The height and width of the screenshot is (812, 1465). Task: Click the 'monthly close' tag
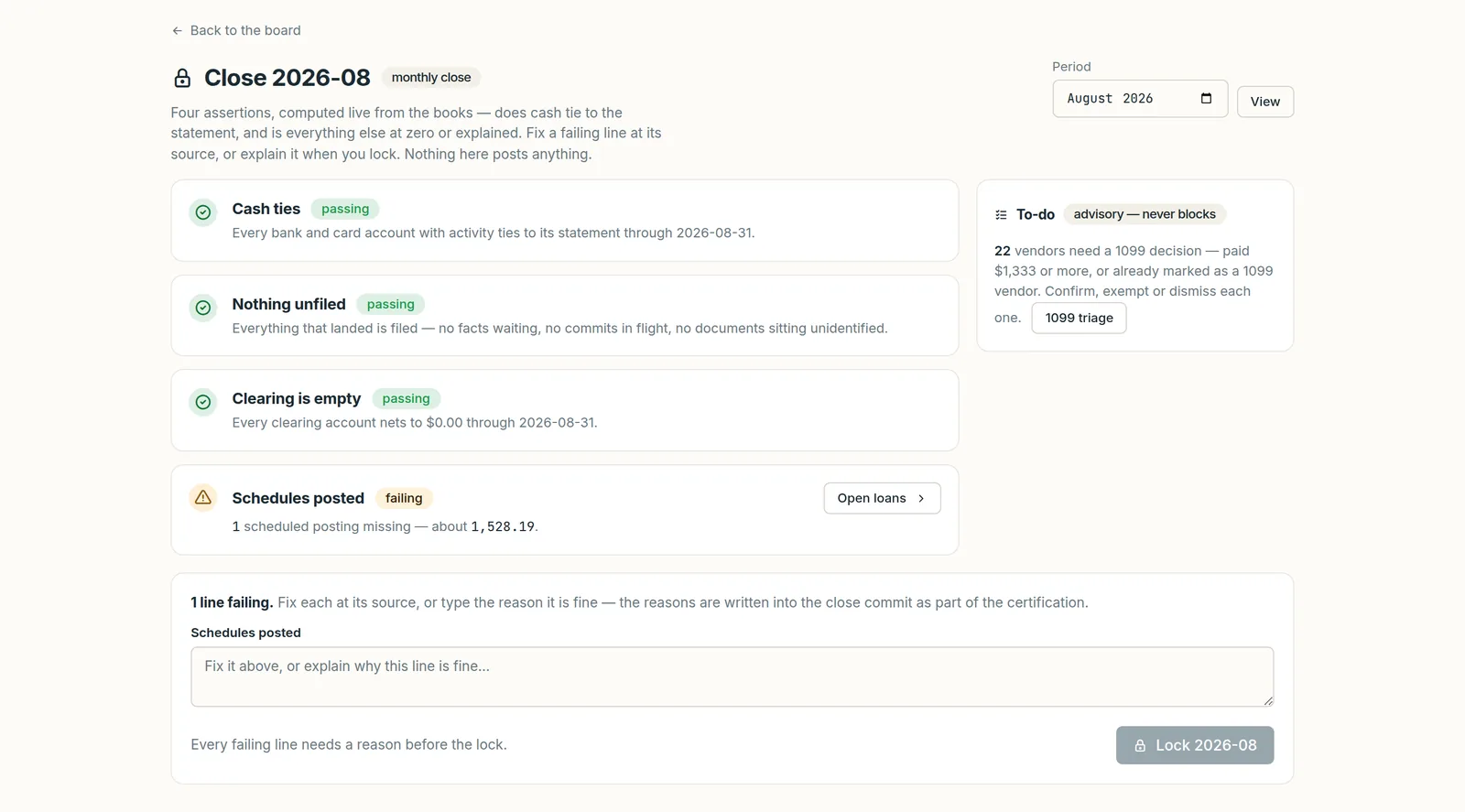[x=431, y=78]
